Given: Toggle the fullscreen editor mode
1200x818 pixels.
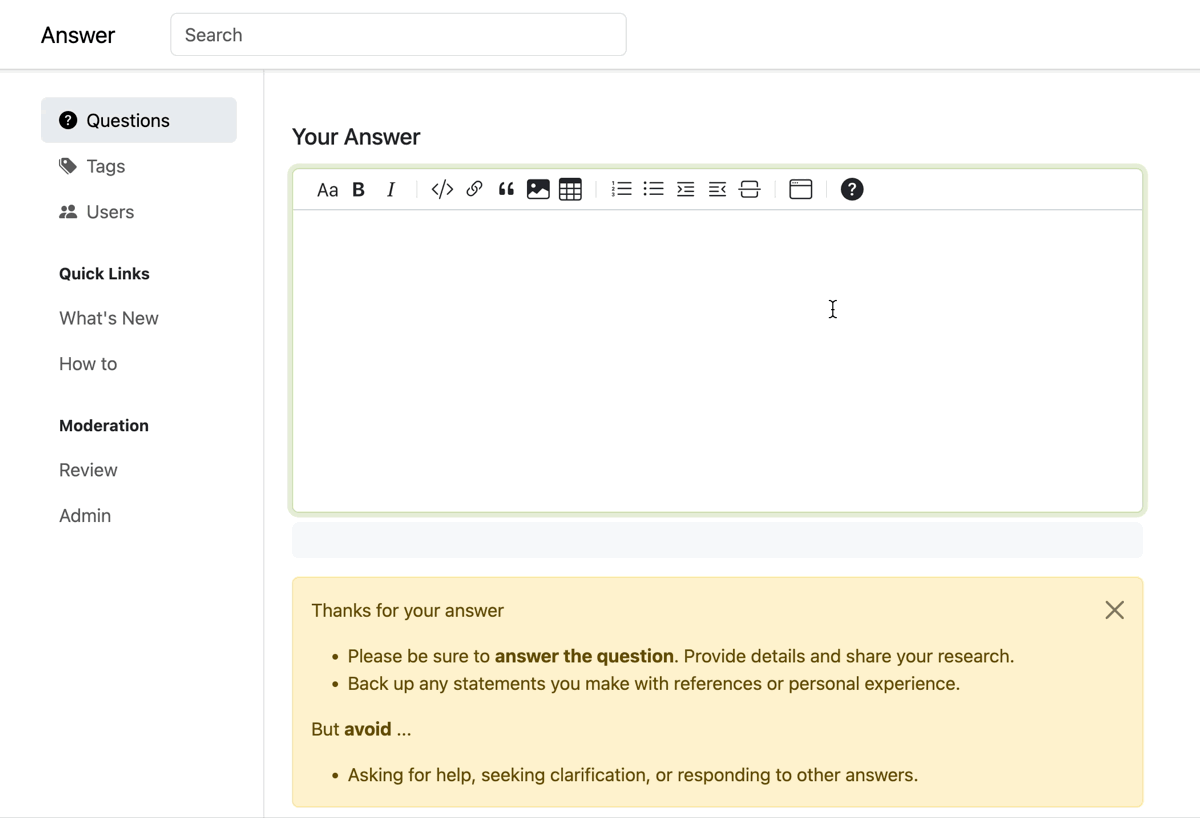Looking at the screenshot, I should pos(800,189).
